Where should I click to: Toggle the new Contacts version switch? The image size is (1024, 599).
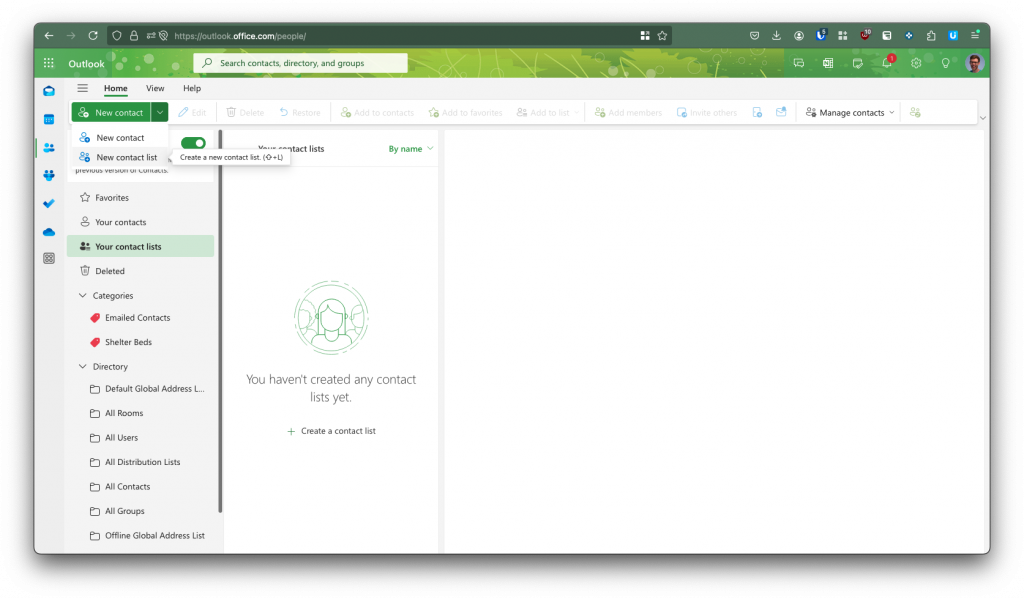(193, 143)
